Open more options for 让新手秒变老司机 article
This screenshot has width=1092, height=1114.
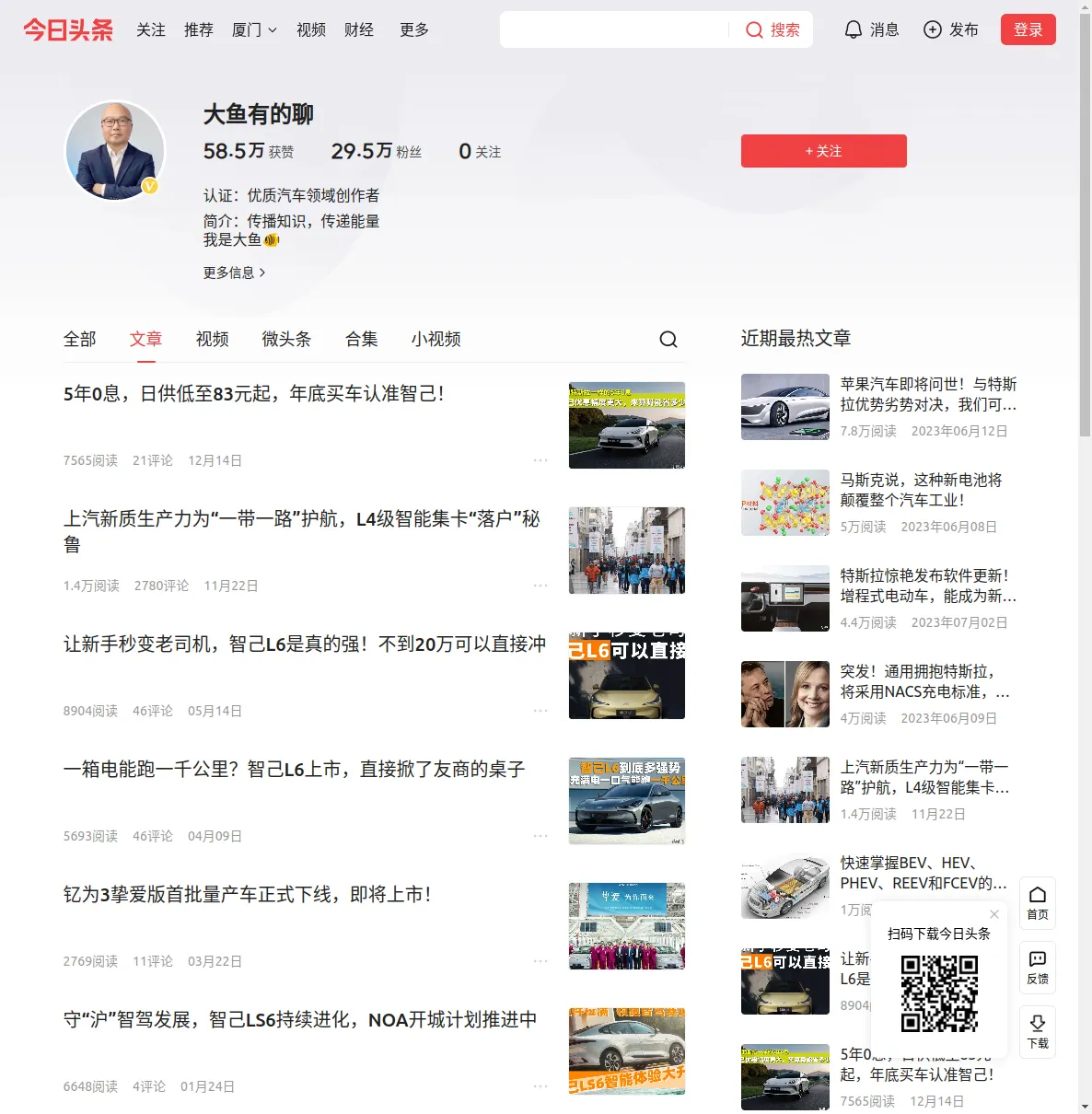pos(540,711)
